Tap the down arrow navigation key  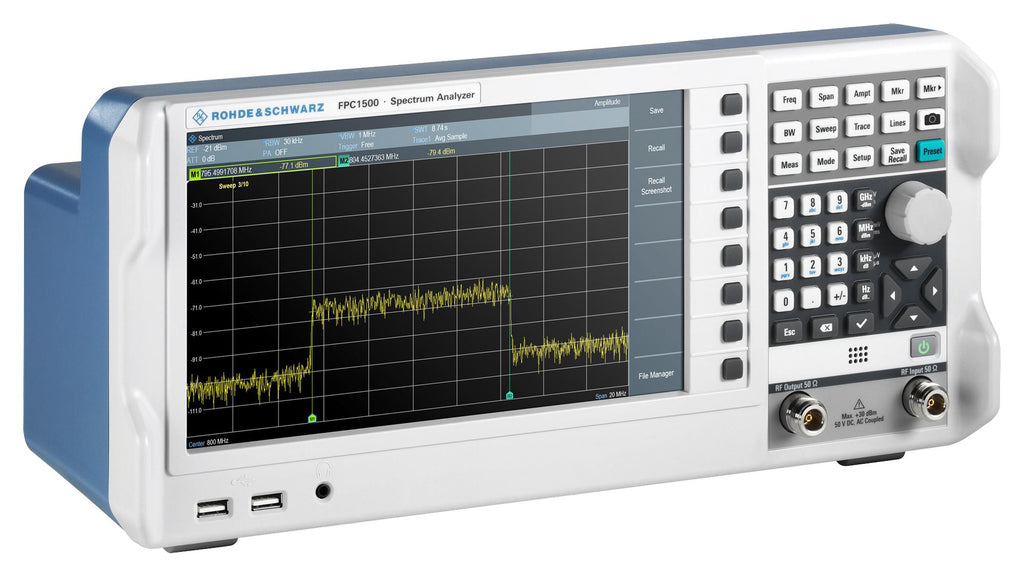[x=912, y=317]
